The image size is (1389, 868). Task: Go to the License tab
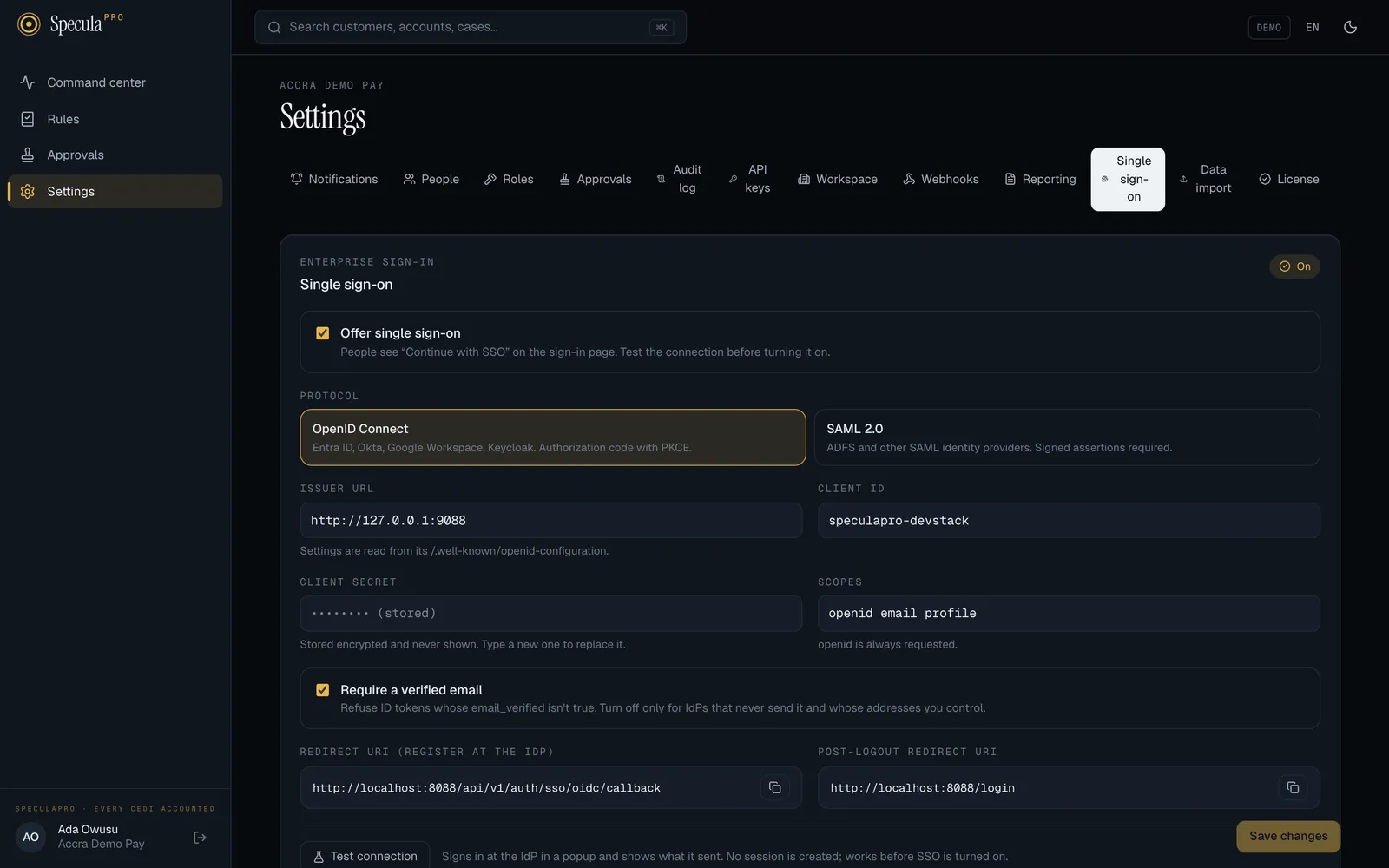(1289, 179)
